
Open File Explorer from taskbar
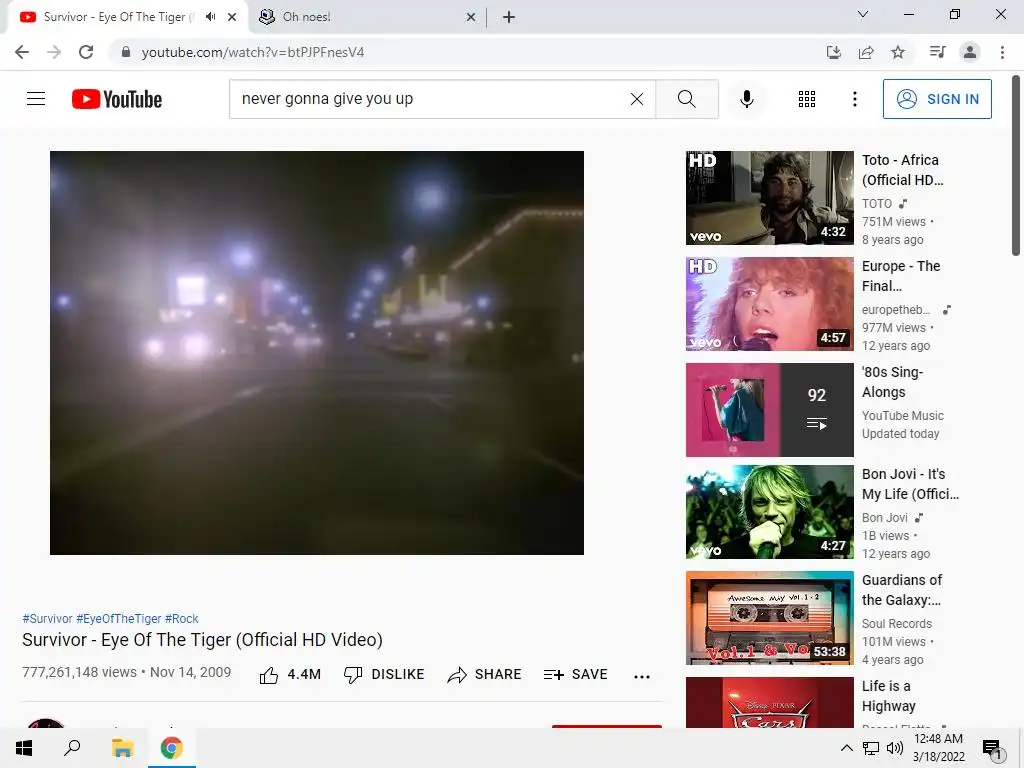(x=122, y=748)
